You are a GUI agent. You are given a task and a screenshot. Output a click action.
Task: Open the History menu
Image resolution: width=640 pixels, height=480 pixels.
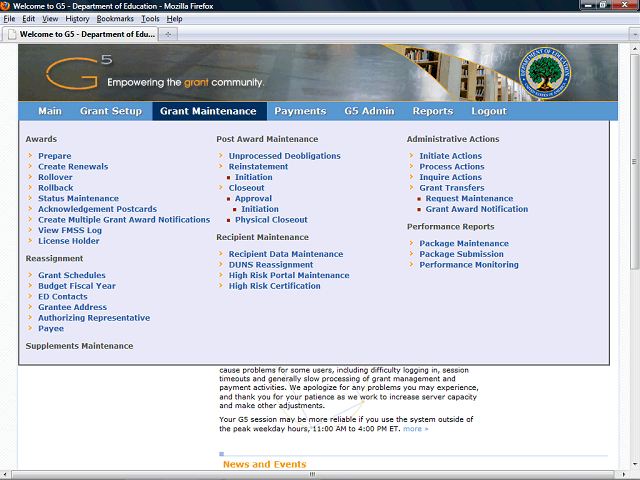tap(77, 19)
